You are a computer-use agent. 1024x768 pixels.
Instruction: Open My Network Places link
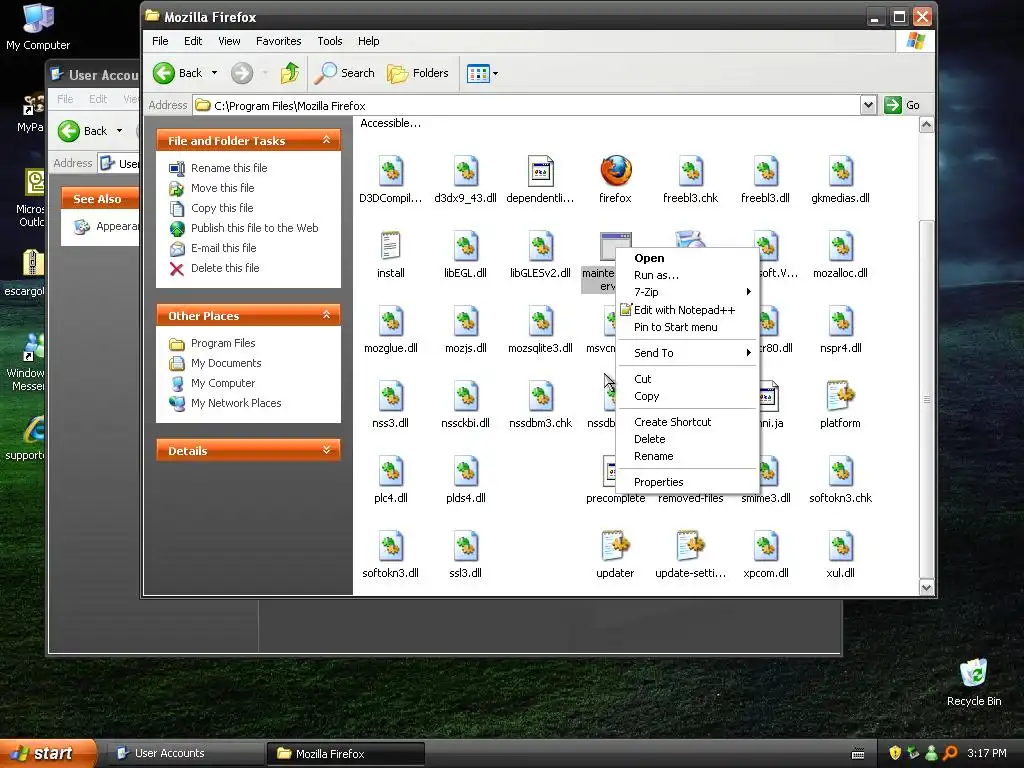(x=236, y=403)
